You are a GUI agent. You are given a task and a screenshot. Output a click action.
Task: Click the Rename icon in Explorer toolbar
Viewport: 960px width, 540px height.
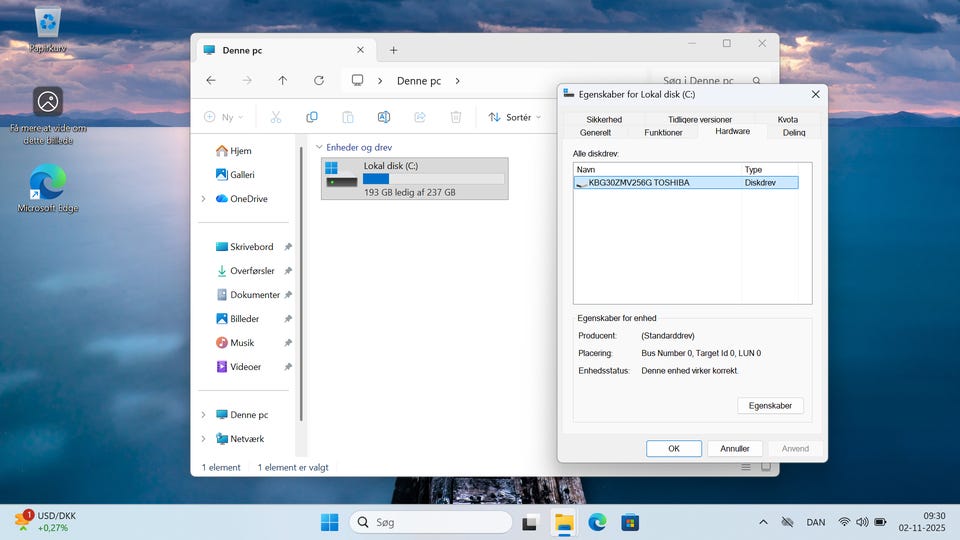tap(384, 117)
